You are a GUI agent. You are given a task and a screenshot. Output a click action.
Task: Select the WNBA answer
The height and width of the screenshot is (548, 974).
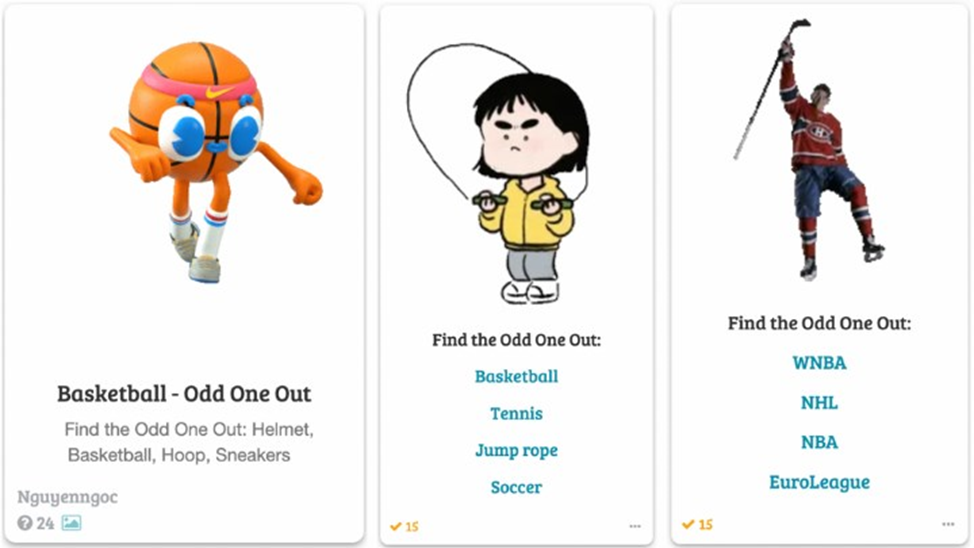pyautogui.click(x=819, y=363)
